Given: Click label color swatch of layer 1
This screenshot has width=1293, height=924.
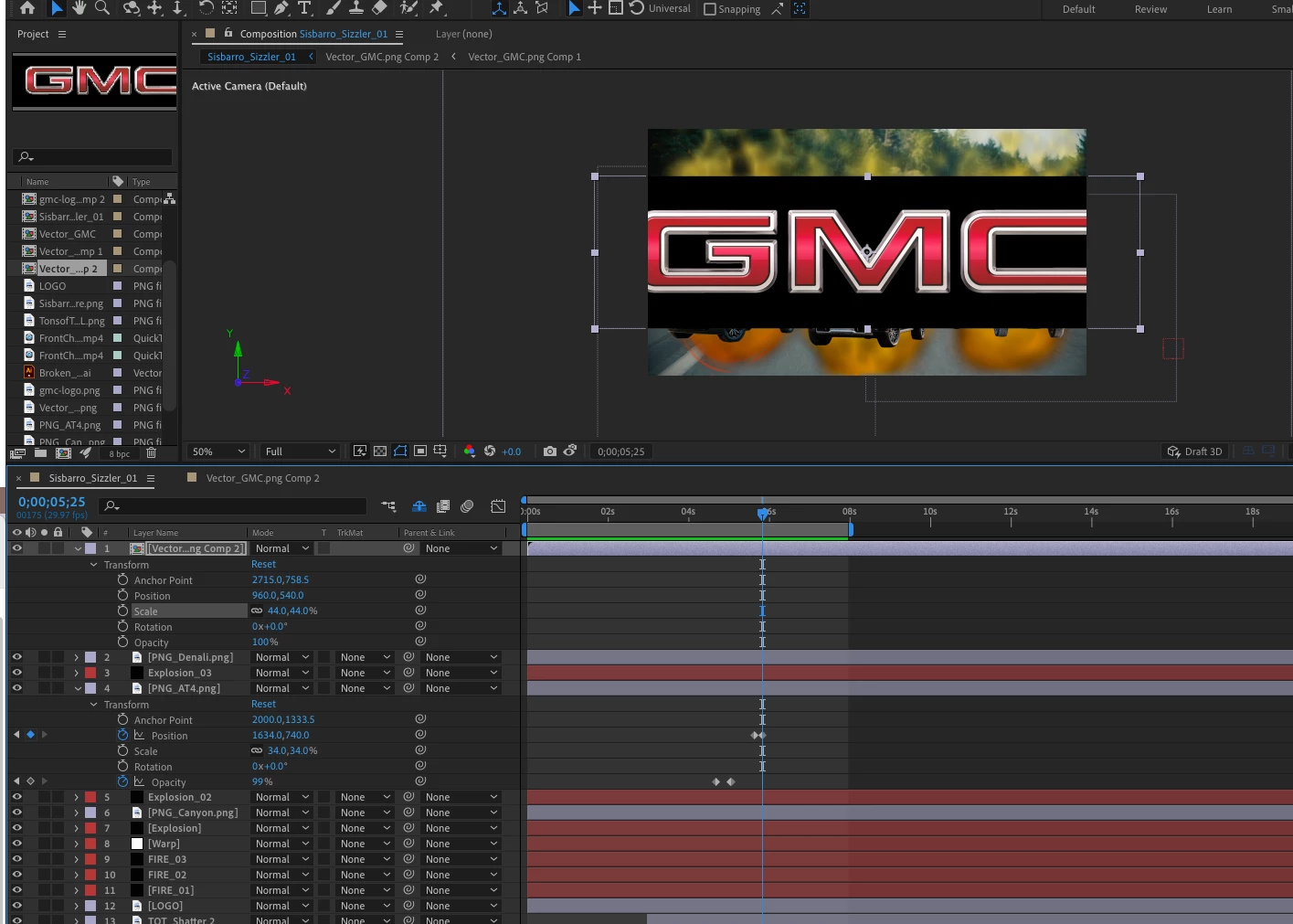Looking at the screenshot, I should pyautogui.click(x=90, y=548).
